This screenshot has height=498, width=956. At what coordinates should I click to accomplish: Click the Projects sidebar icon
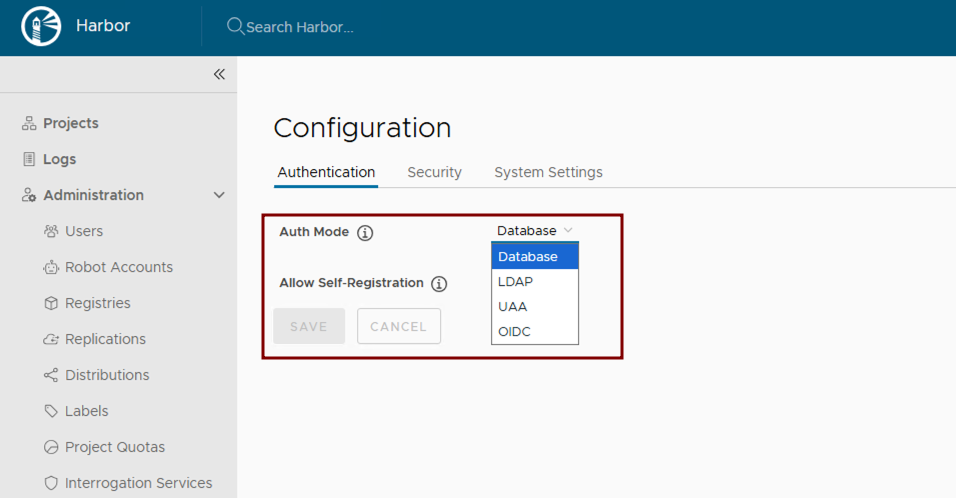(x=29, y=123)
